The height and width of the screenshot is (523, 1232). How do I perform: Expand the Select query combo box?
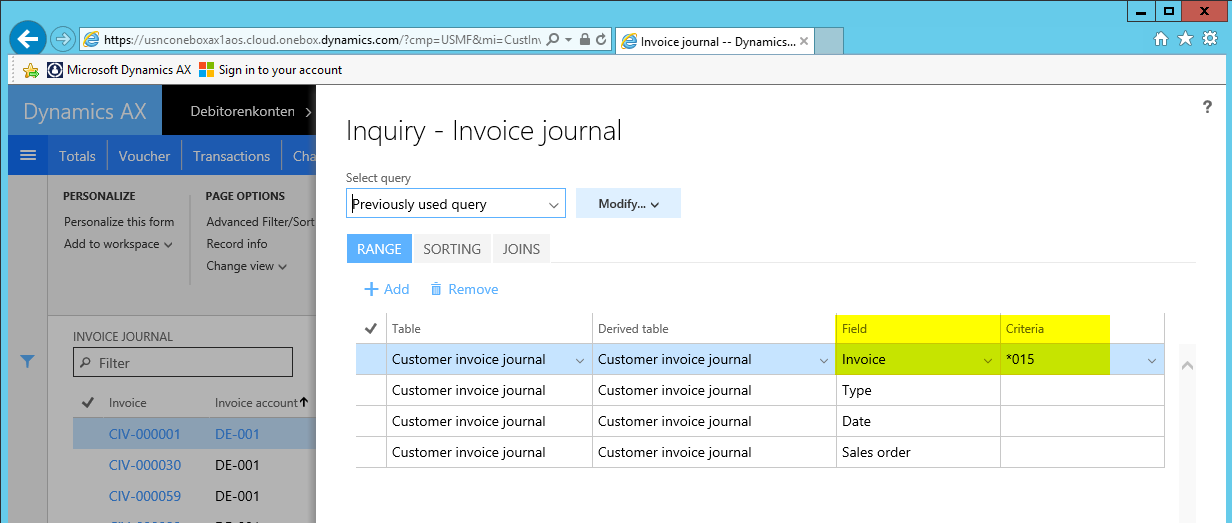pos(554,204)
